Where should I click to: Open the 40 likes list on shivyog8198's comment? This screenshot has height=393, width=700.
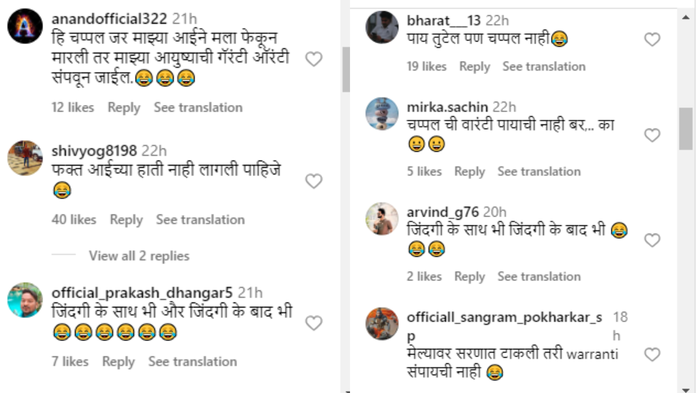[74, 220]
